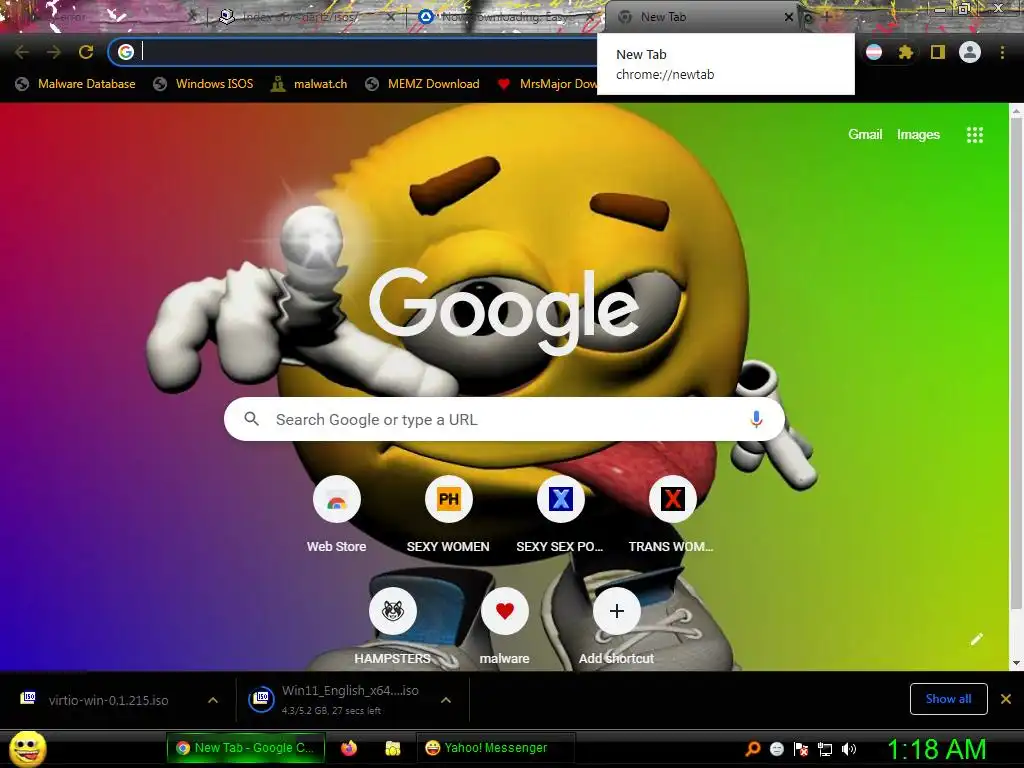Open the Chrome profile avatar
The width and height of the screenshot is (1024, 768).
tap(970, 52)
